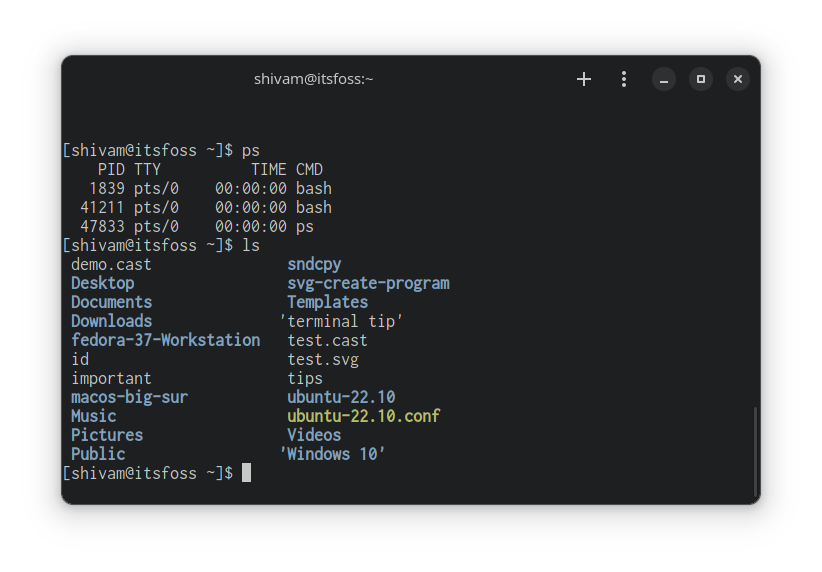This screenshot has height=572, width=822.
Task: Minimize the terminal window
Action: [664, 79]
